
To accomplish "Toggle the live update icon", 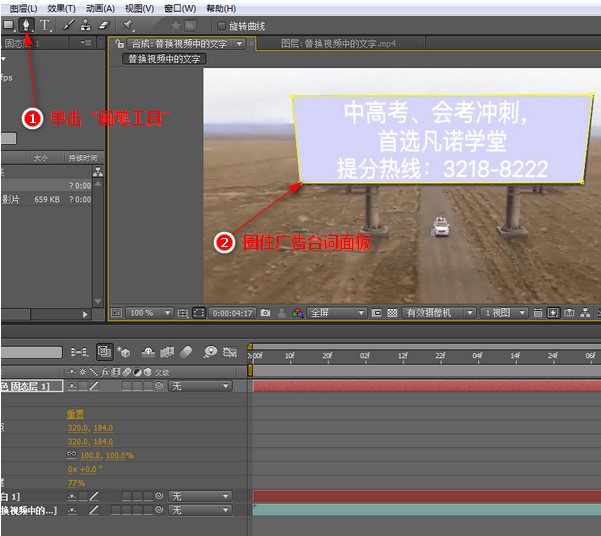I will [104, 352].
